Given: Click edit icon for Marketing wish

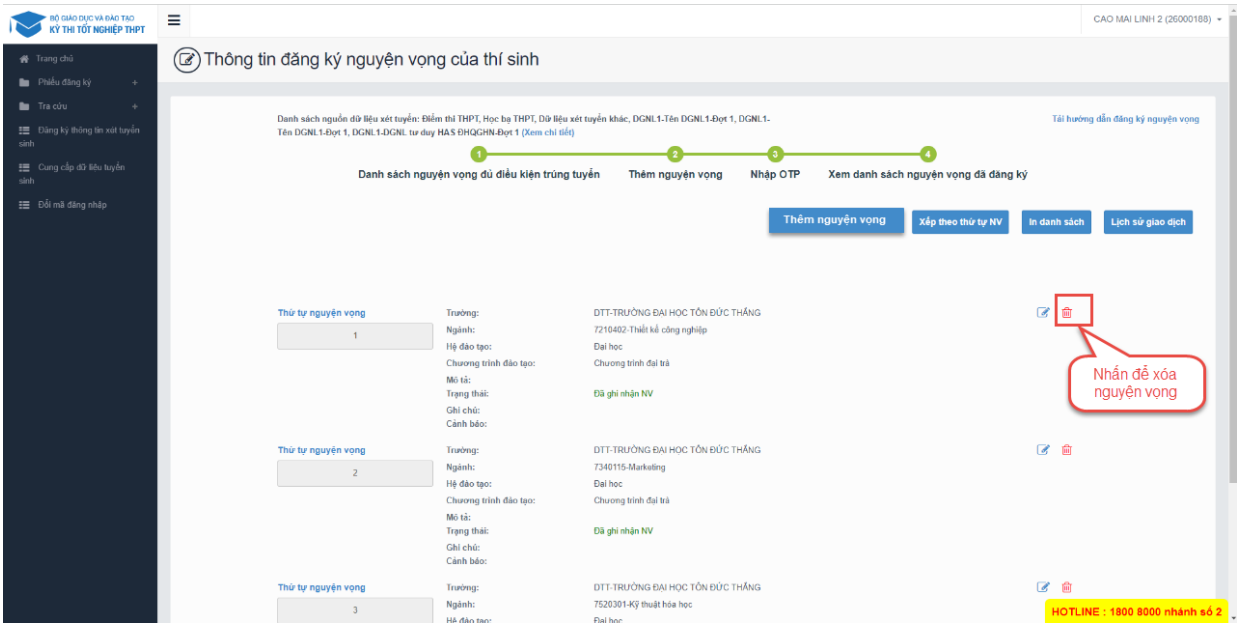Looking at the screenshot, I should 1043,450.
